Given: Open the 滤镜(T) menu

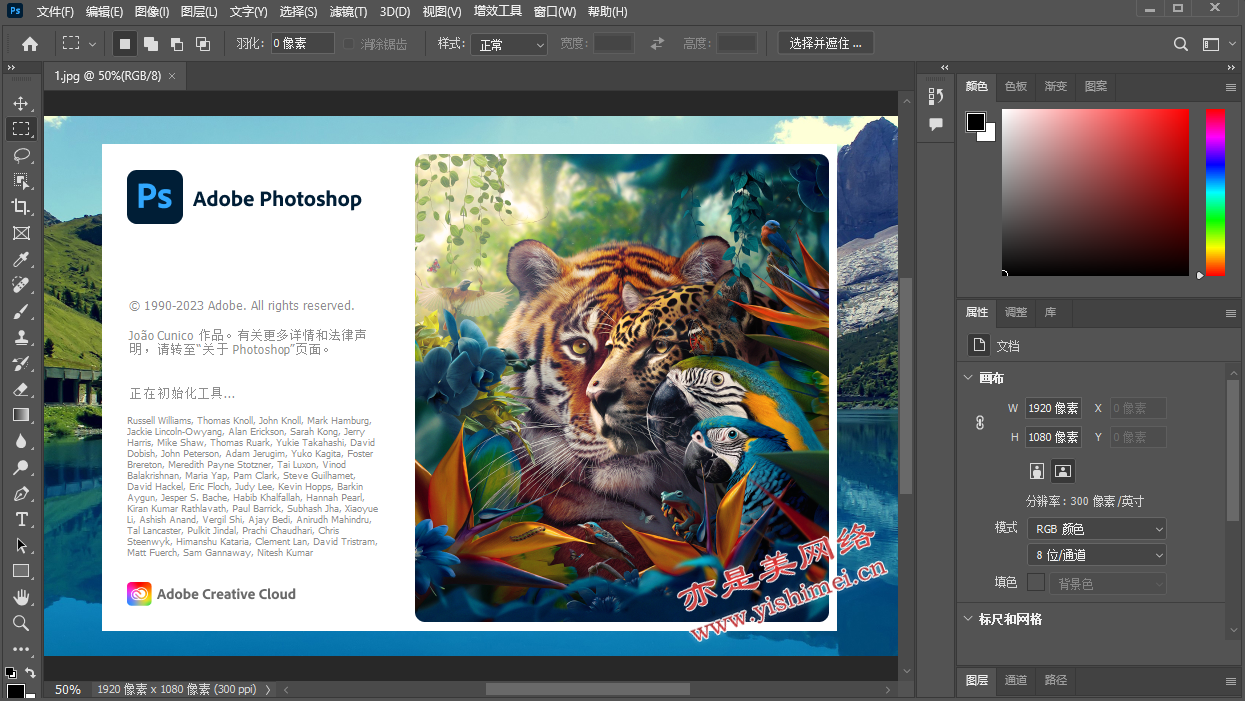Looking at the screenshot, I should tap(348, 12).
